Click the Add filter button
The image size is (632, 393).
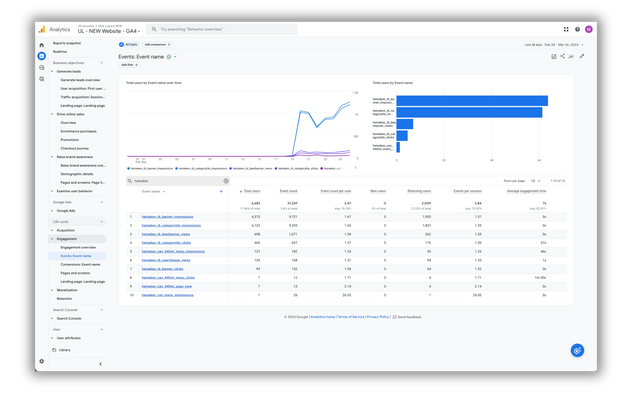point(129,65)
